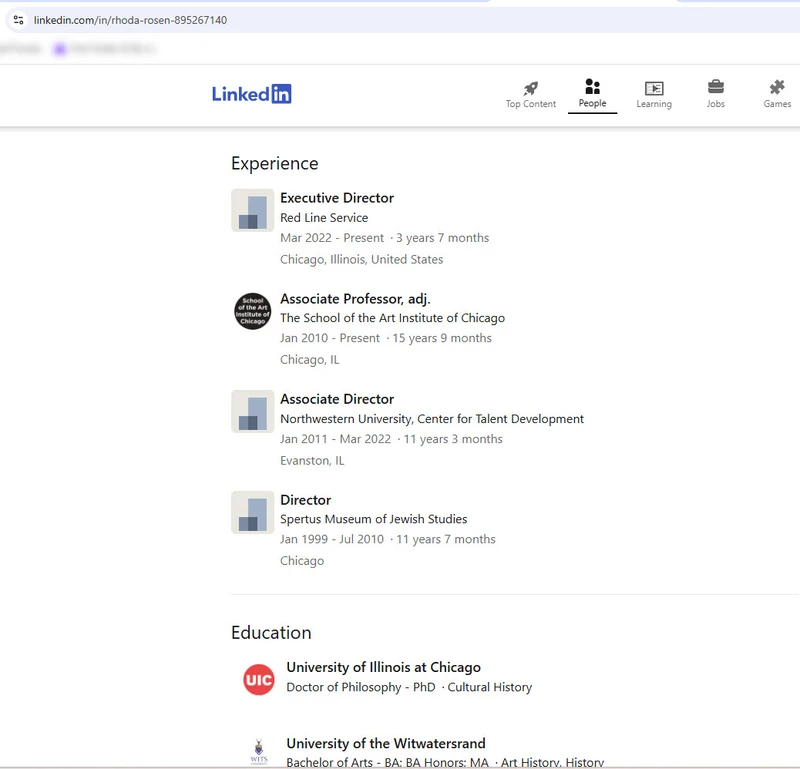Switch to the Games tab label
Image resolution: width=800 pixels, height=769 pixels.
(x=777, y=104)
